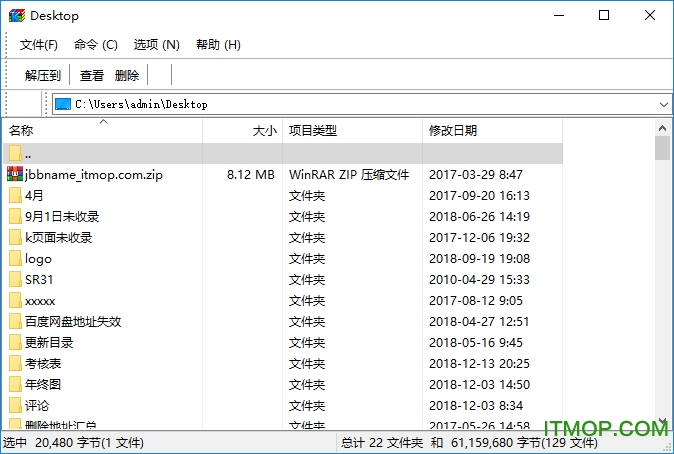
Task: Sort by the 修改日期 column header
Action: pyautogui.click(x=493, y=130)
